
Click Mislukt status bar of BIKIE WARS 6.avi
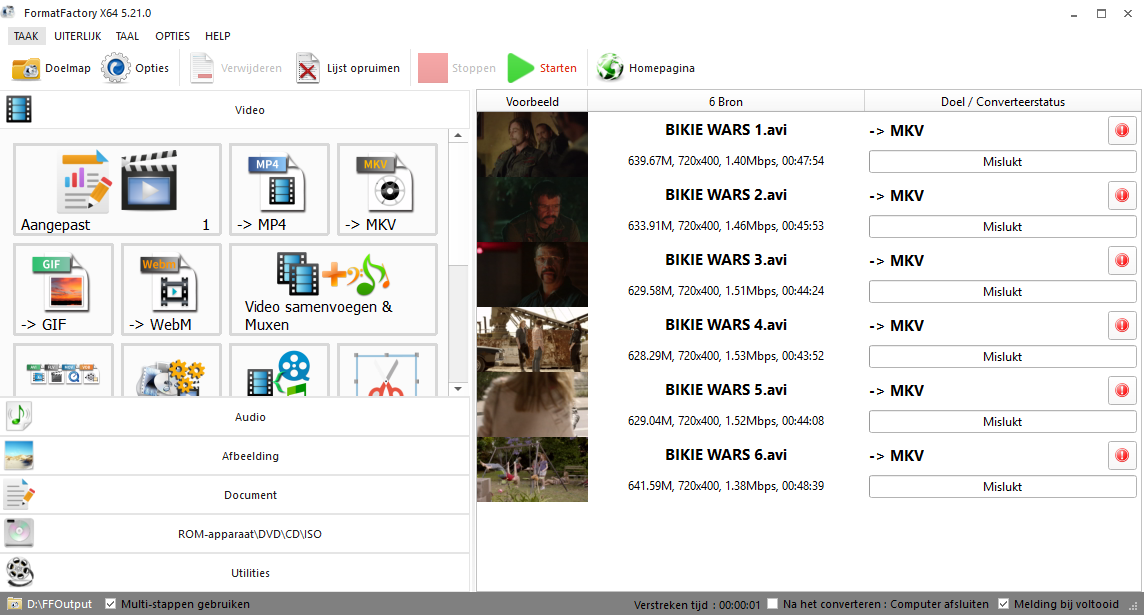pos(1002,487)
